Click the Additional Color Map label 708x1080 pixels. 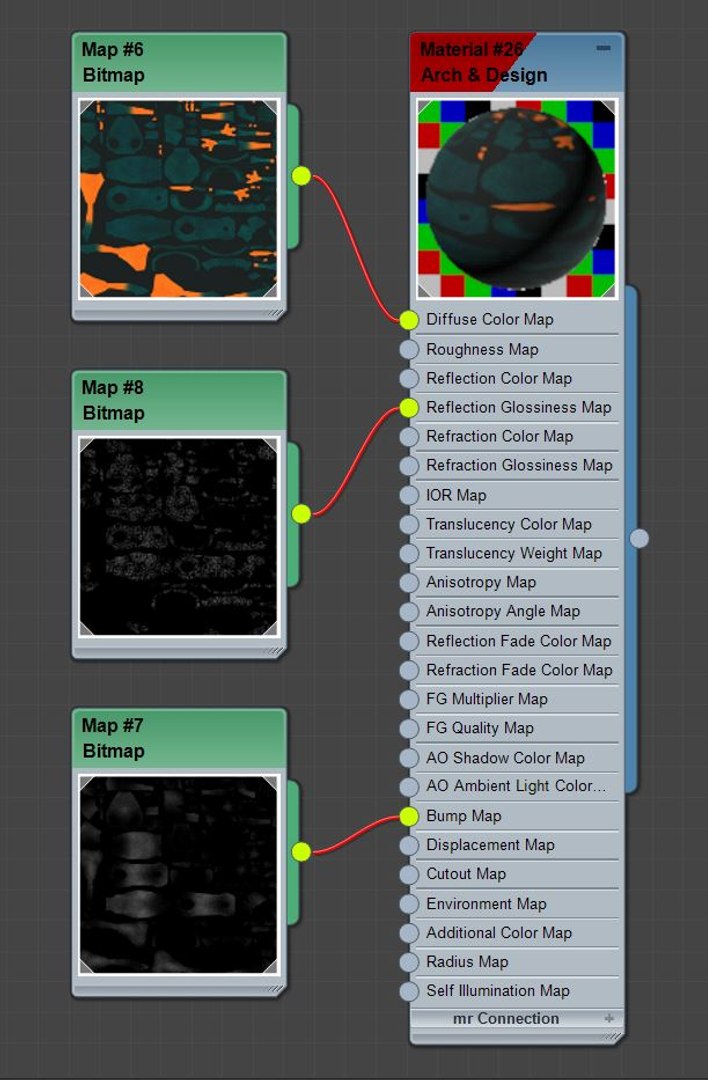coord(499,933)
